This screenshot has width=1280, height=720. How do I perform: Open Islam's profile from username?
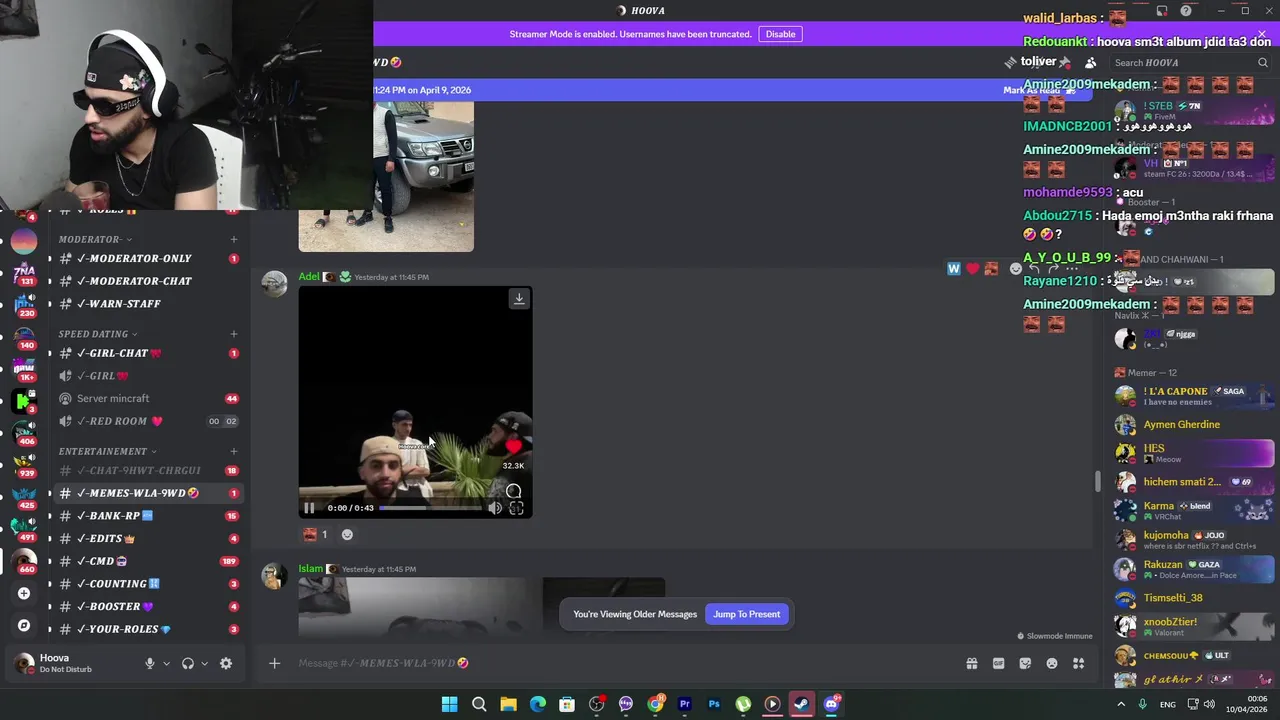[x=311, y=569]
